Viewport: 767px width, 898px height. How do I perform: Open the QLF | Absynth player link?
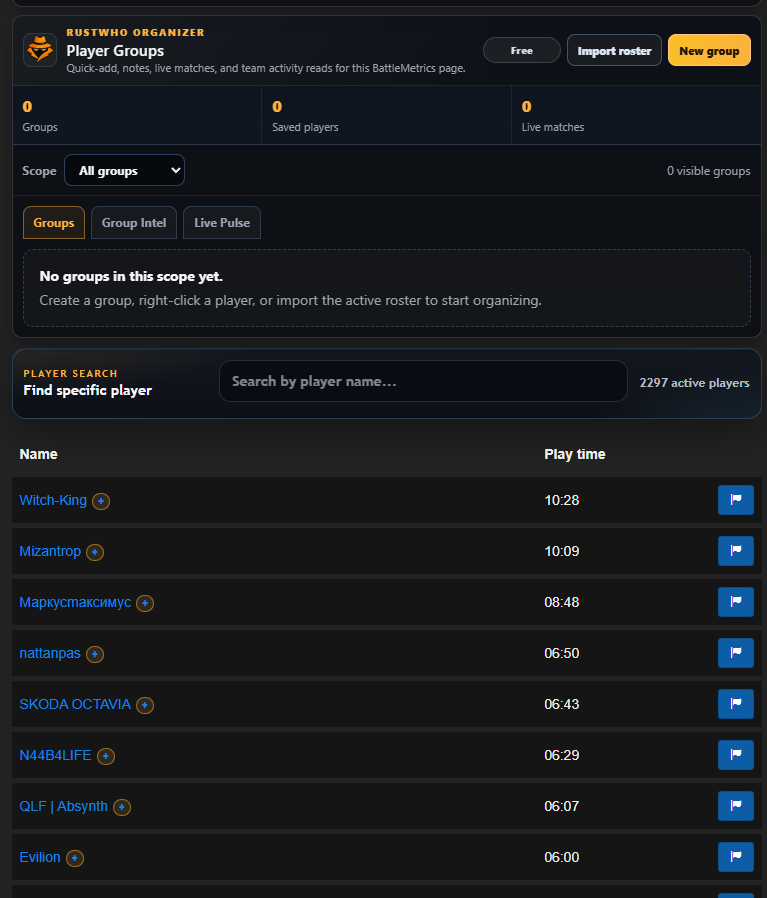click(64, 806)
